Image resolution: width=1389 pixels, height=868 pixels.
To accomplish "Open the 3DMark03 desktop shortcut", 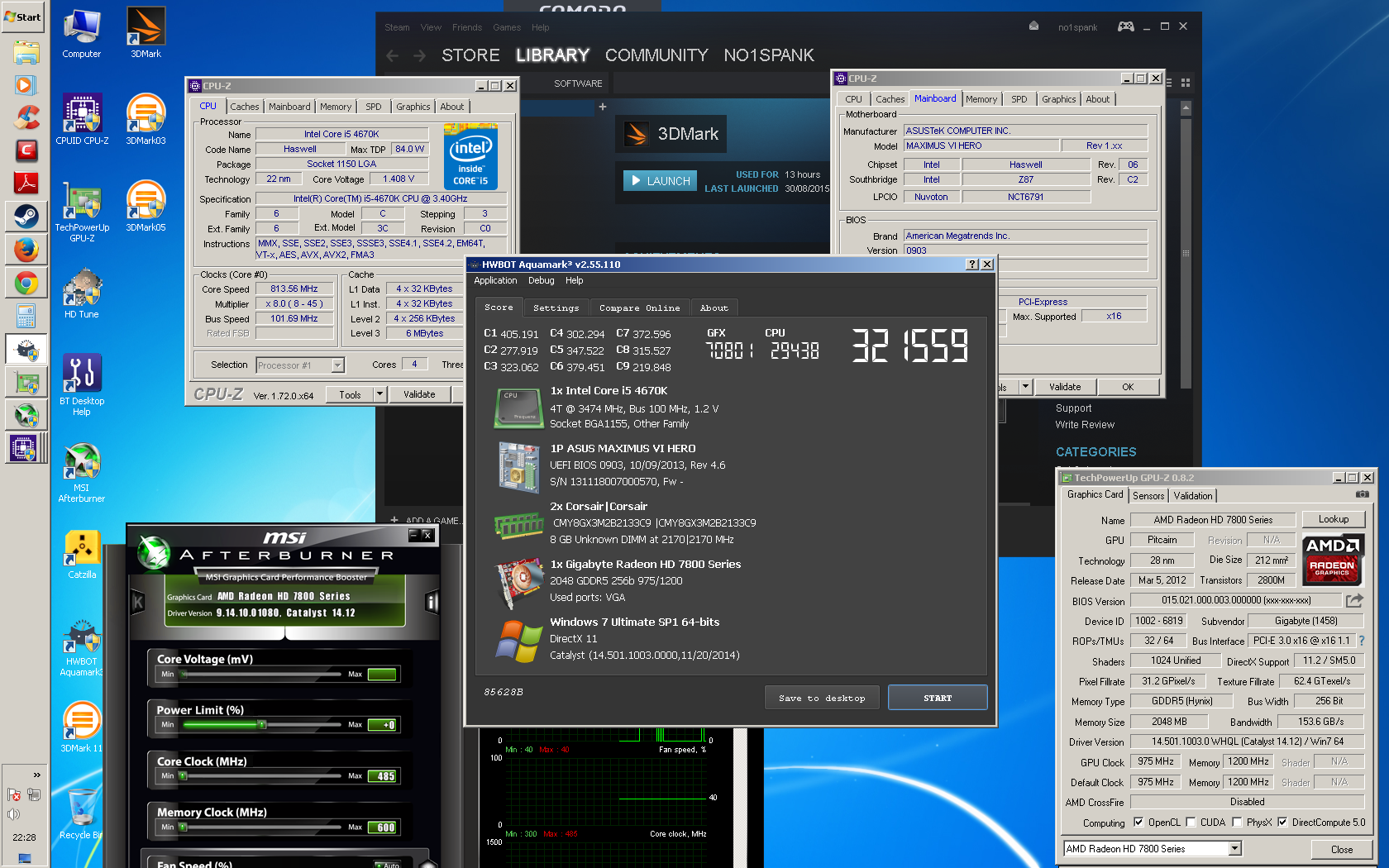I will pyautogui.click(x=146, y=120).
